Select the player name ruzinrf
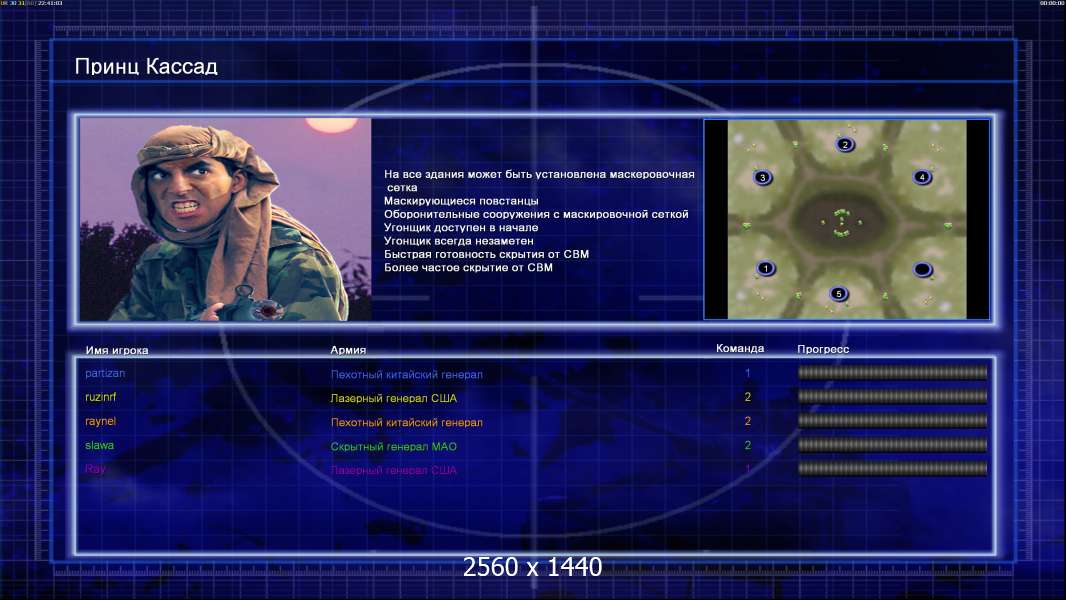Screen dimensions: 1066x600 [101, 397]
